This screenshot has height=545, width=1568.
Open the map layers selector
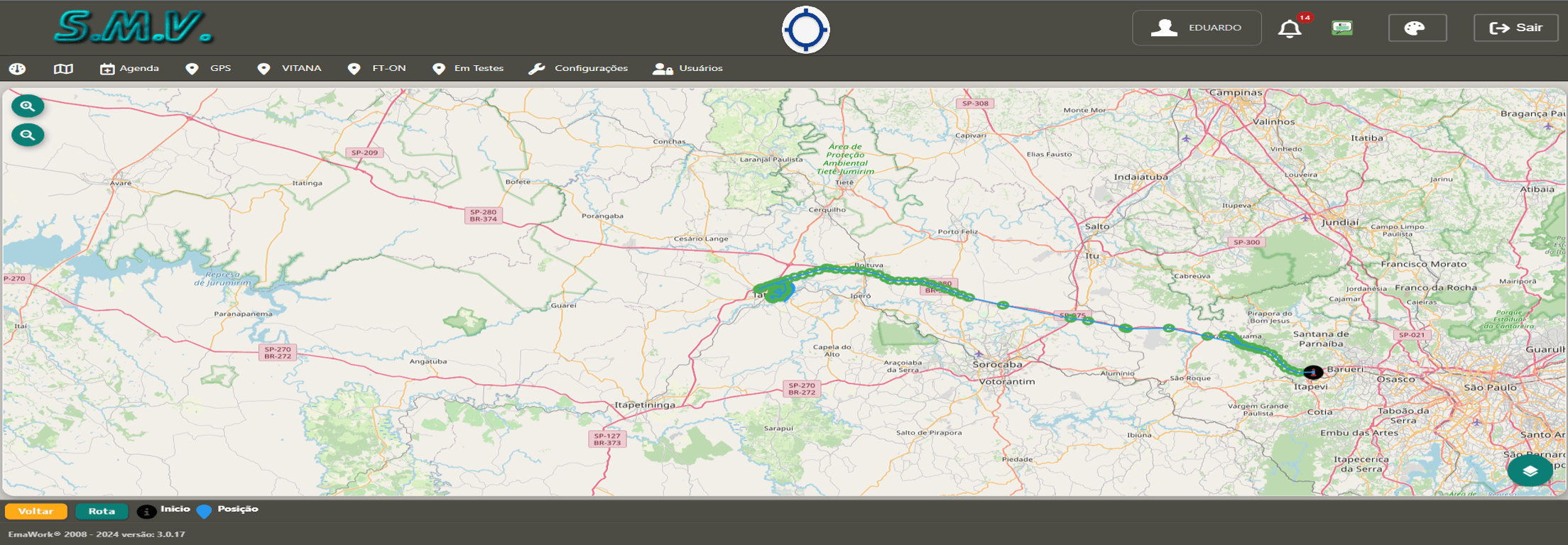click(x=1530, y=470)
